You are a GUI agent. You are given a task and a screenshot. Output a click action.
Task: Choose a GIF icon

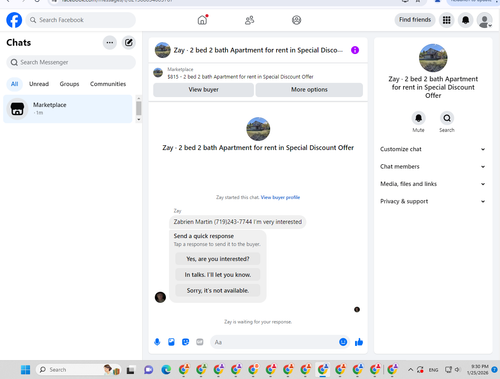point(200,342)
